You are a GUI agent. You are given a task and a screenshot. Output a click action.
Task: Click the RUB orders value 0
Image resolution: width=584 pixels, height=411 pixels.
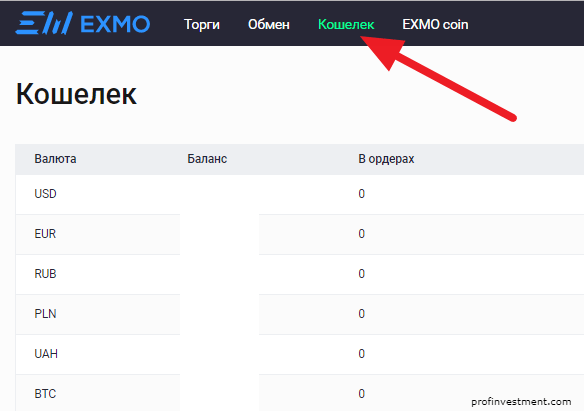[361, 274]
